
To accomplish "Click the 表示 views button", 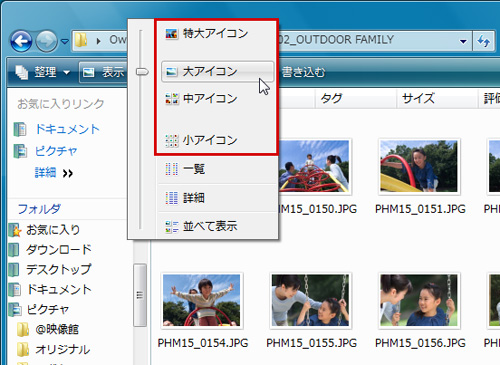I will point(104,72).
